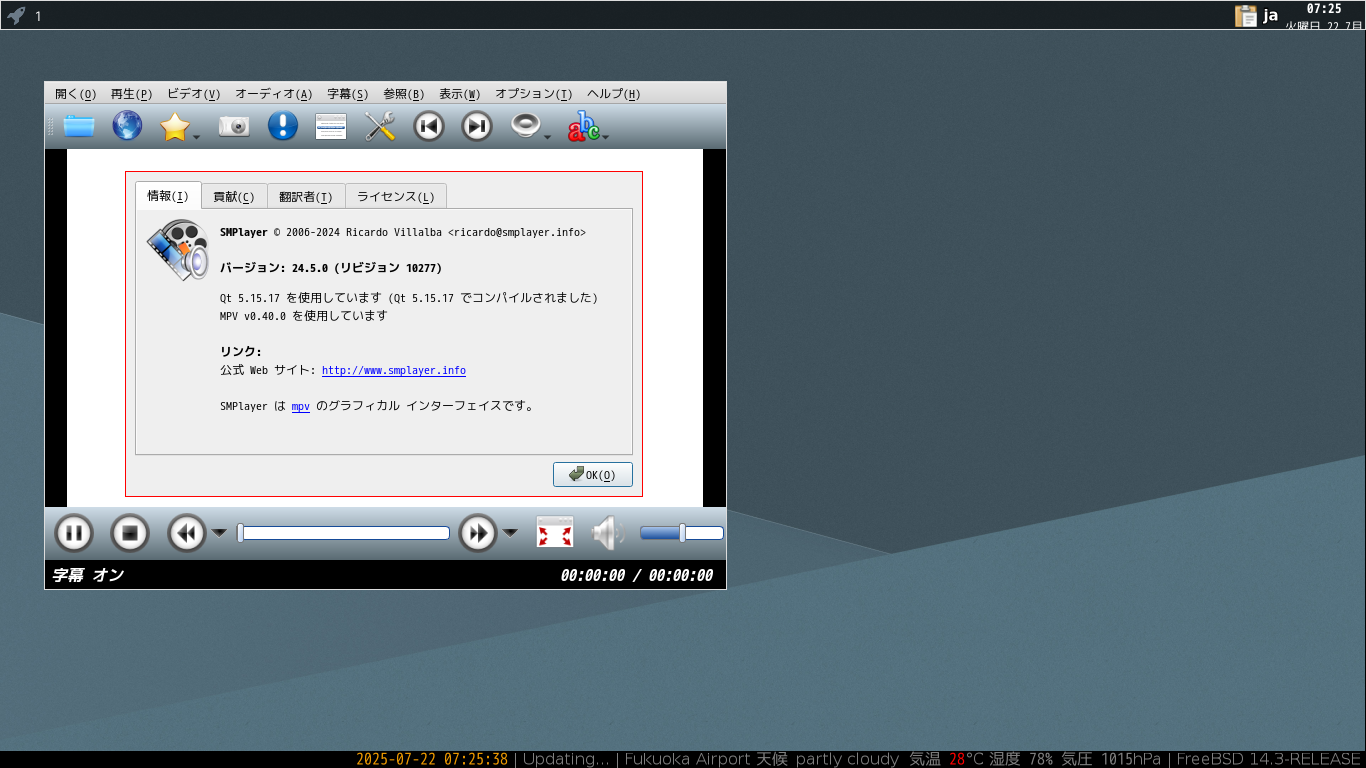1366x768 pixels.
Task: Click the バージョン: 24.5.0 text
Action: [331, 268]
